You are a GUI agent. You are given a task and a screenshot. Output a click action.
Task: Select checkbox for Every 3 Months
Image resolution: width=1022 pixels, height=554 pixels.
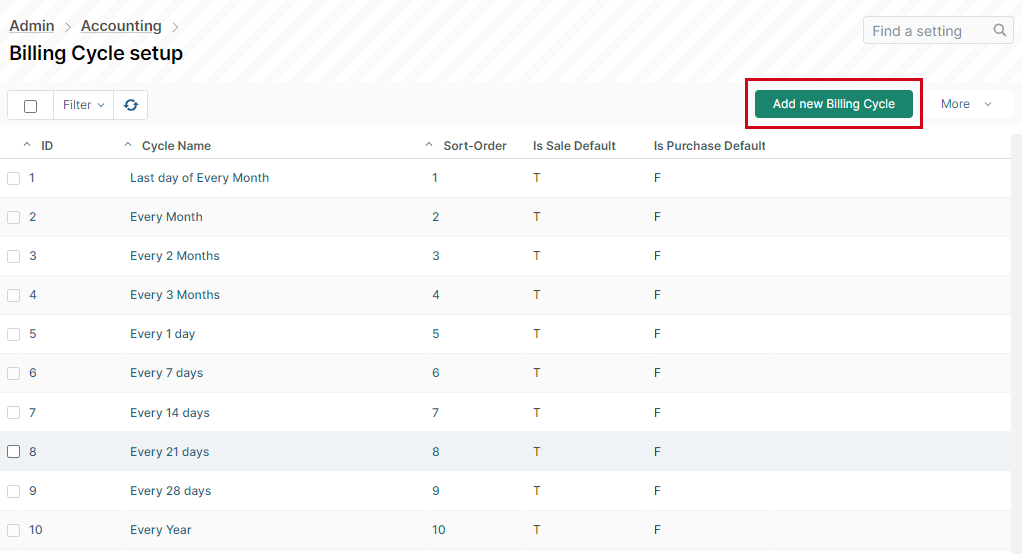pyautogui.click(x=14, y=295)
